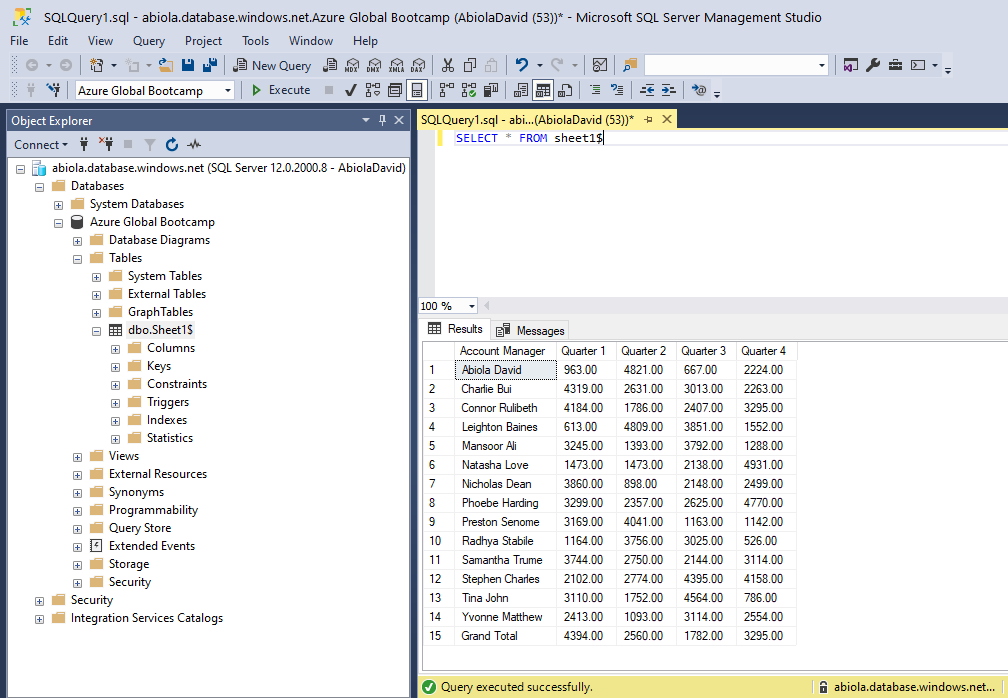1008x698 pixels.
Task: Open the File menu
Action: point(19,40)
